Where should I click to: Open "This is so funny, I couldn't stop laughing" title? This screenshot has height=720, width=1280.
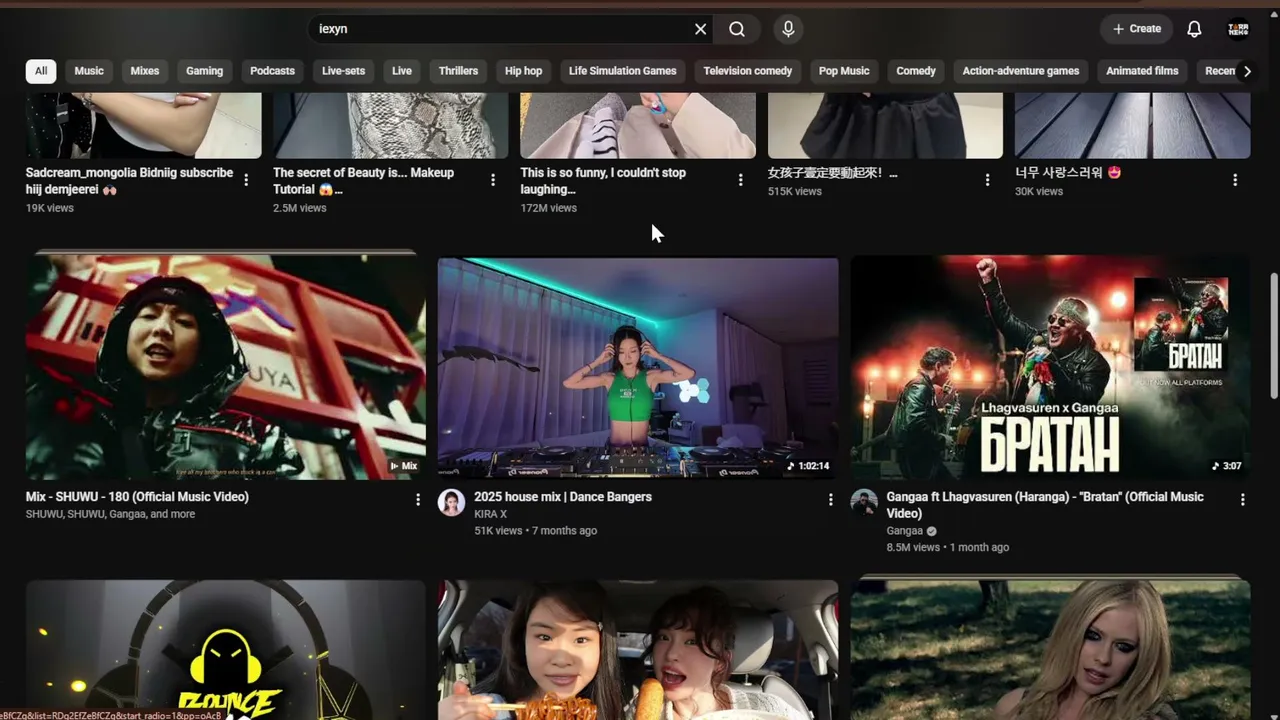coord(603,181)
